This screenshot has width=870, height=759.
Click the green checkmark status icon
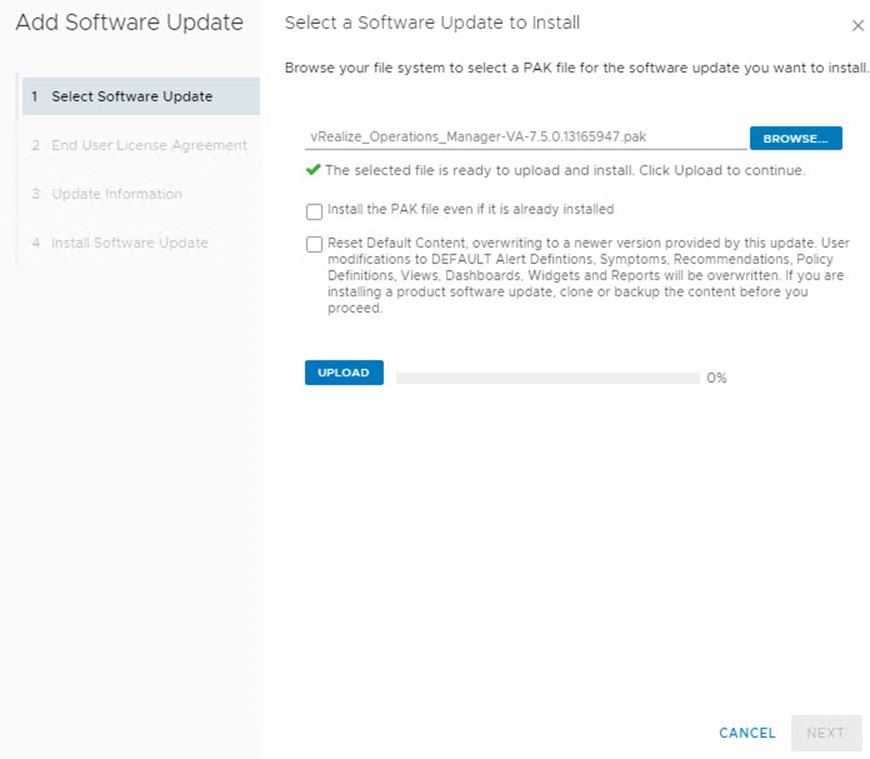tap(313, 169)
